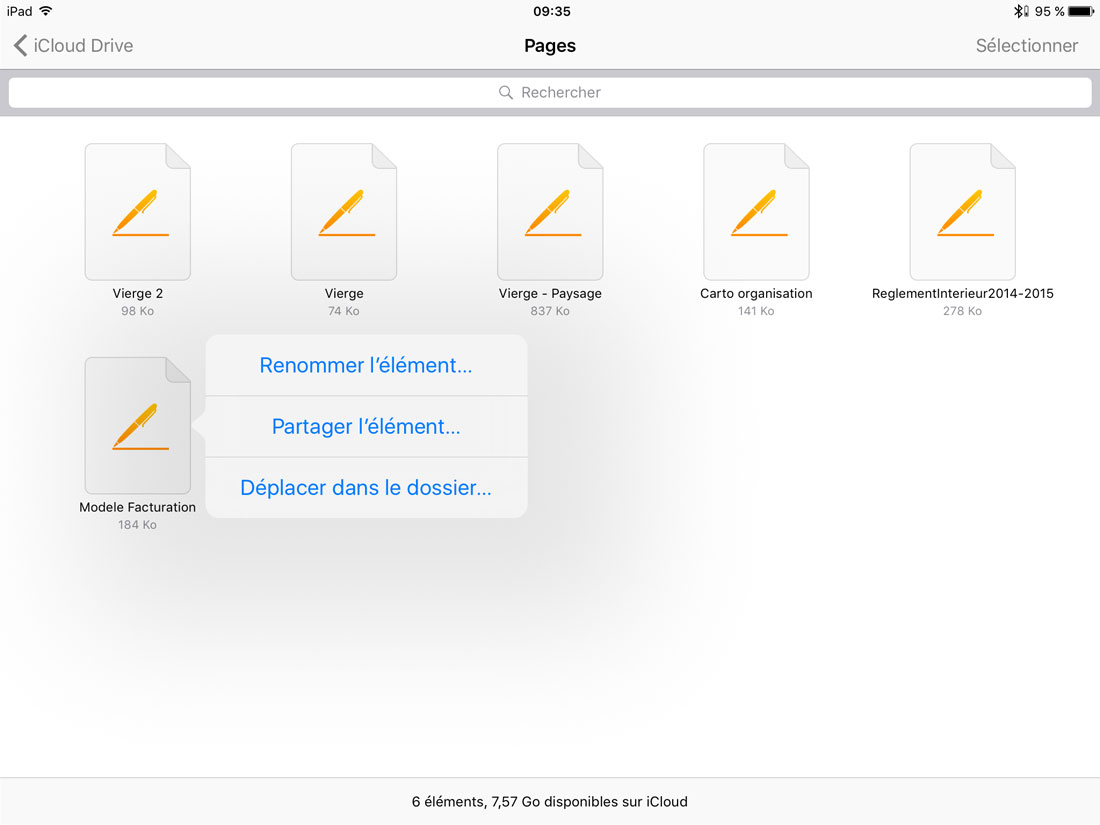Open the Modele Facturation document icon
The width and height of the screenshot is (1100, 825).
click(138, 426)
